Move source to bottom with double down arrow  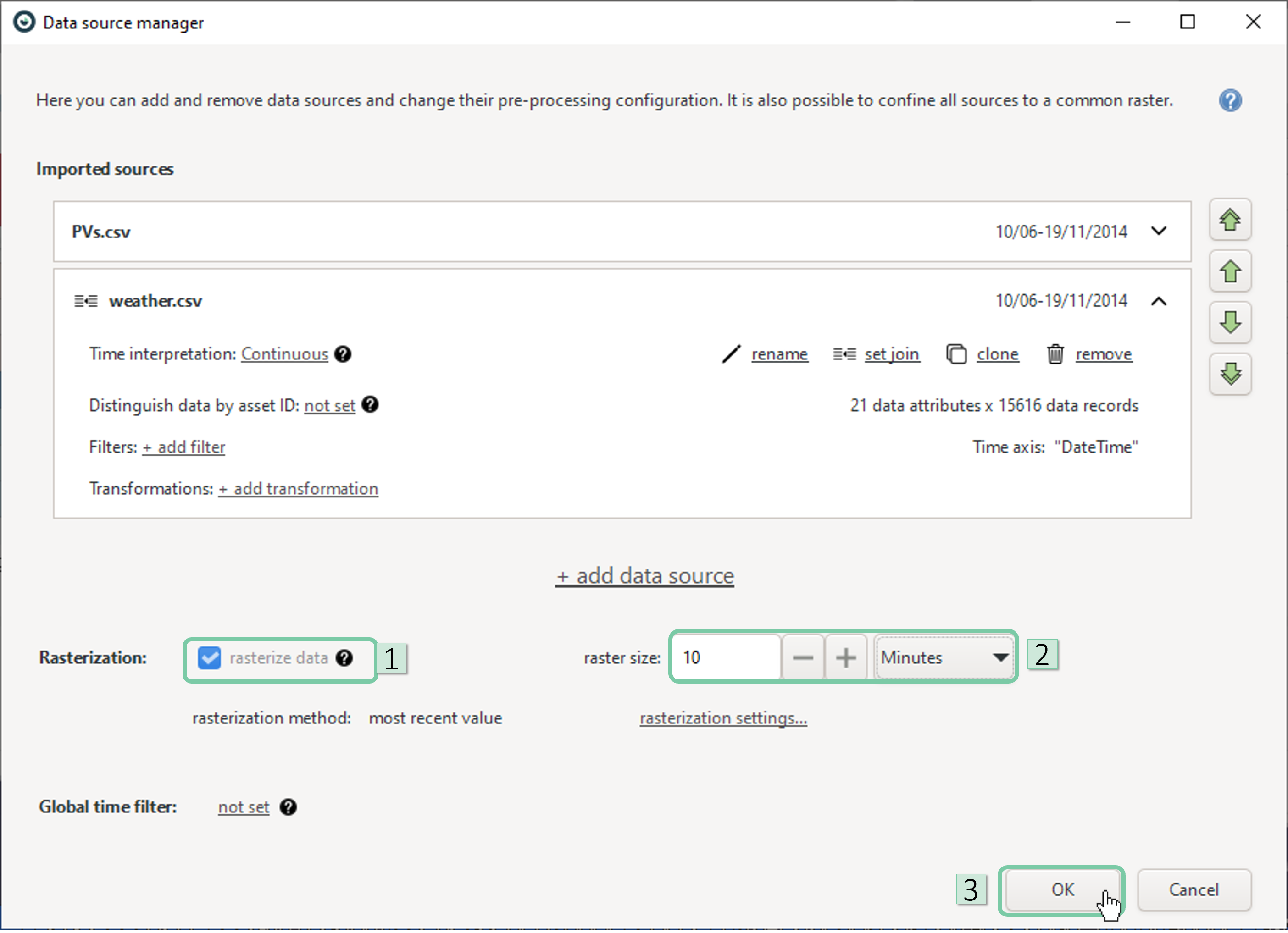pos(1230,375)
